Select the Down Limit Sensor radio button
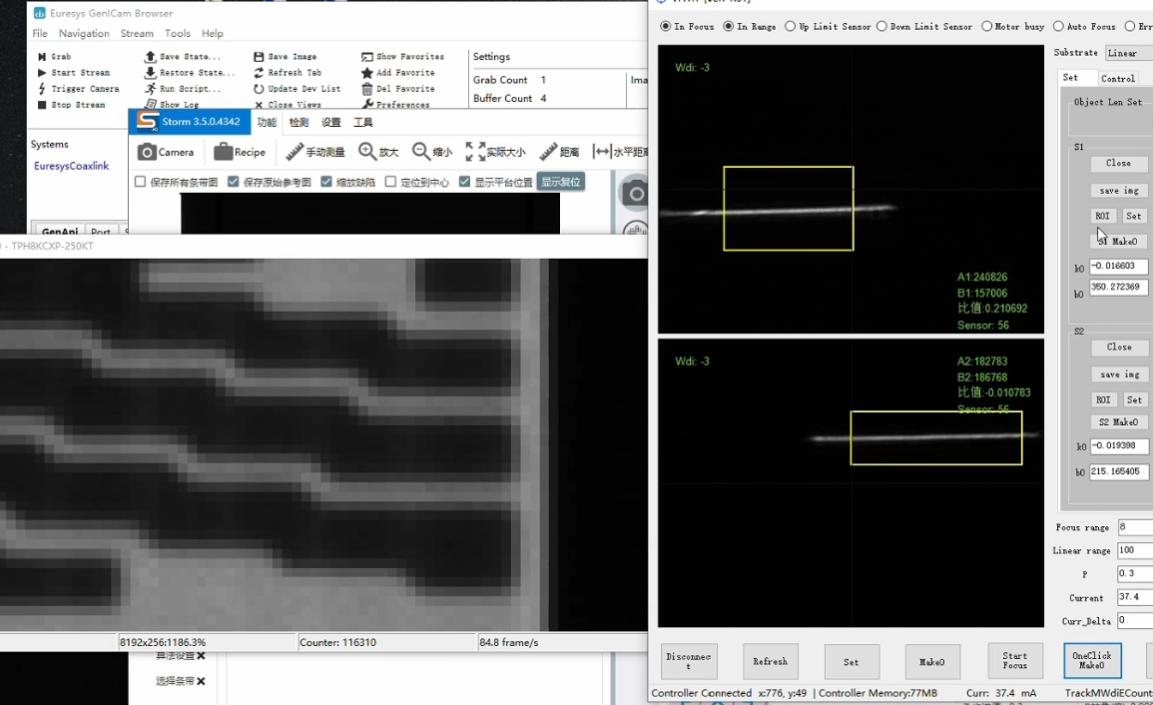 click(881, 26)
